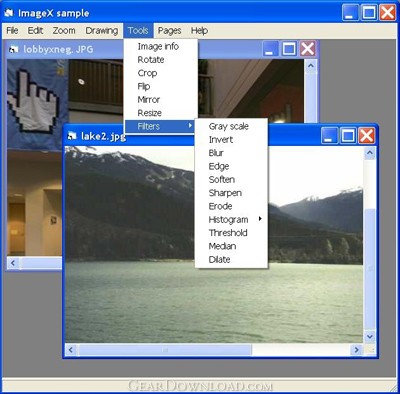Click the lake2.jpg window icon

coord(72,136)
